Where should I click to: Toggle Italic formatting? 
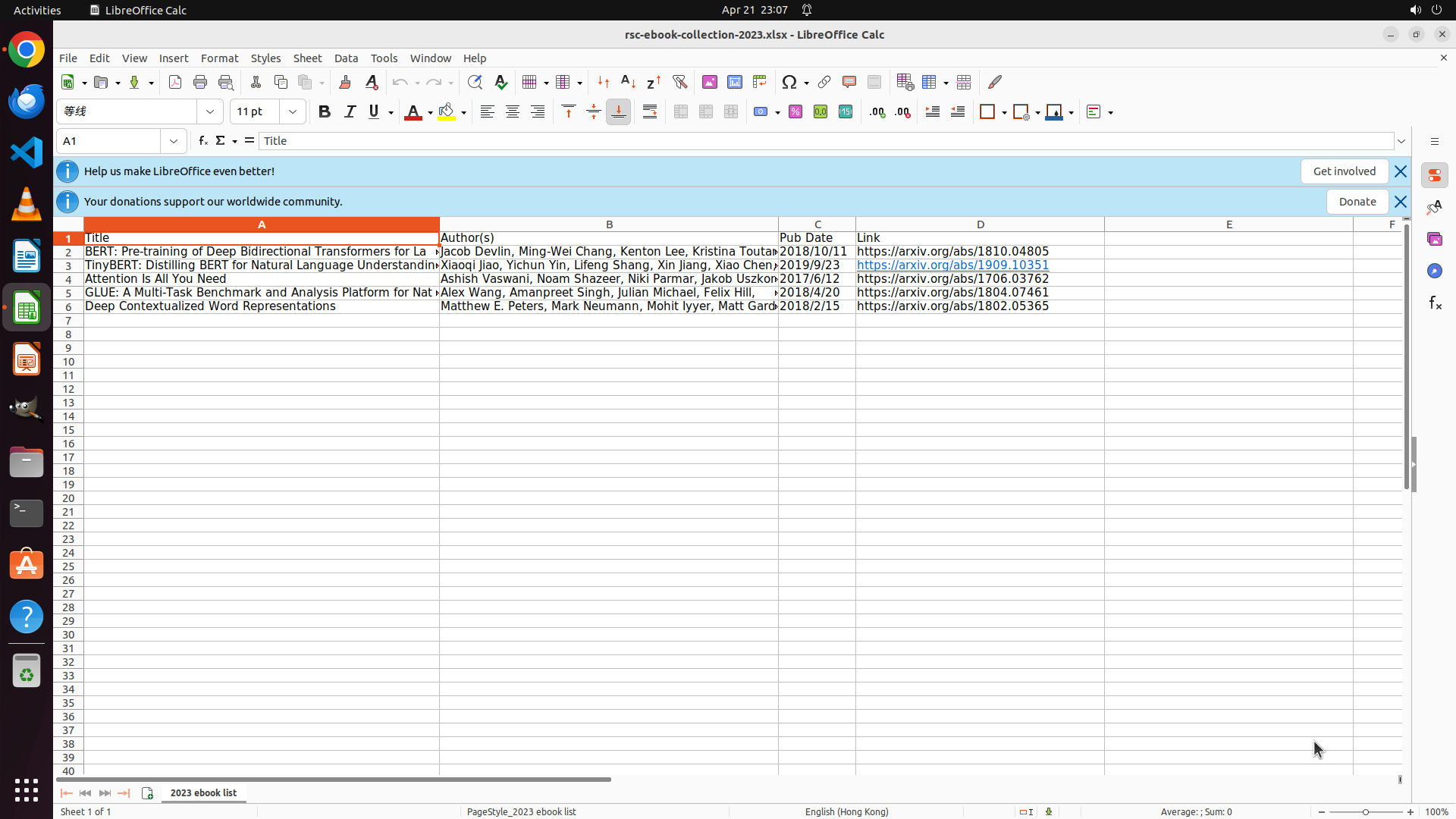(x=350, y=112)
